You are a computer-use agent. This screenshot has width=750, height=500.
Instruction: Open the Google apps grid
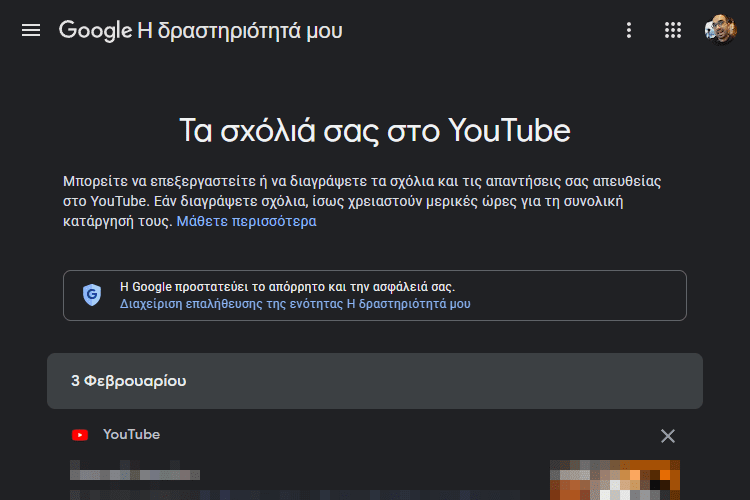pyautogui.click(x=673, y=30)
